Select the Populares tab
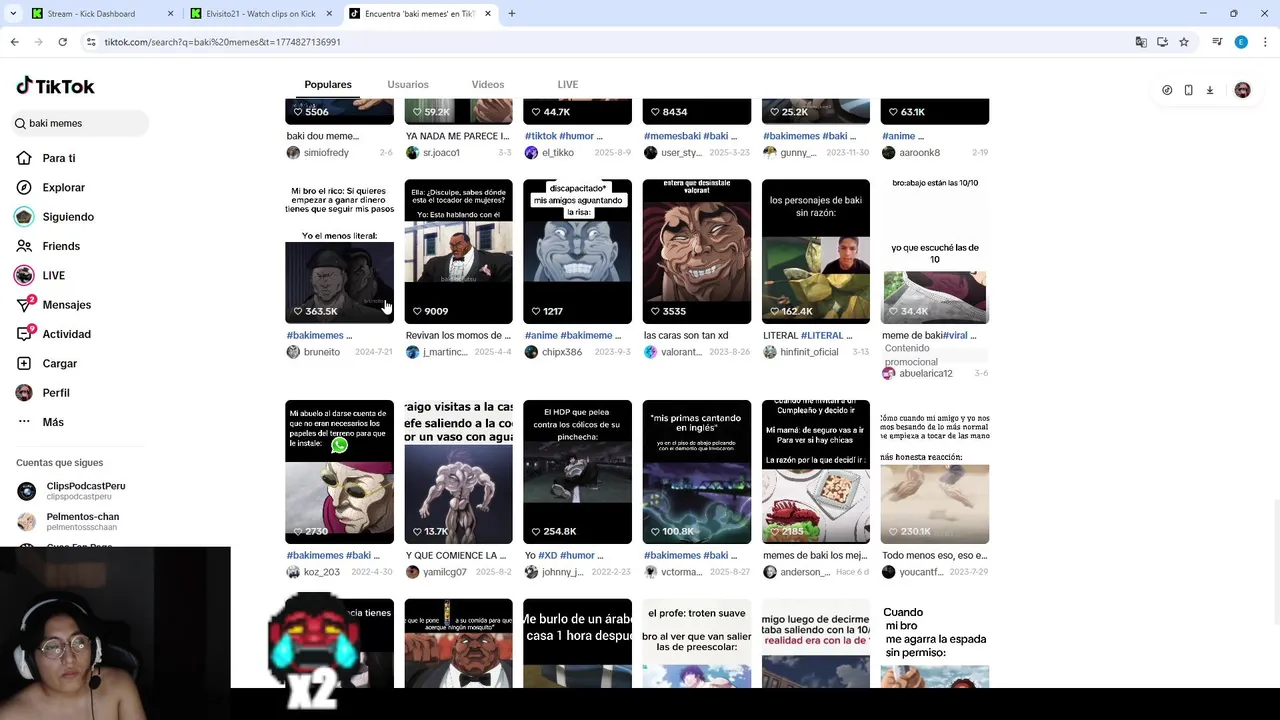 (x=328, y=85)
